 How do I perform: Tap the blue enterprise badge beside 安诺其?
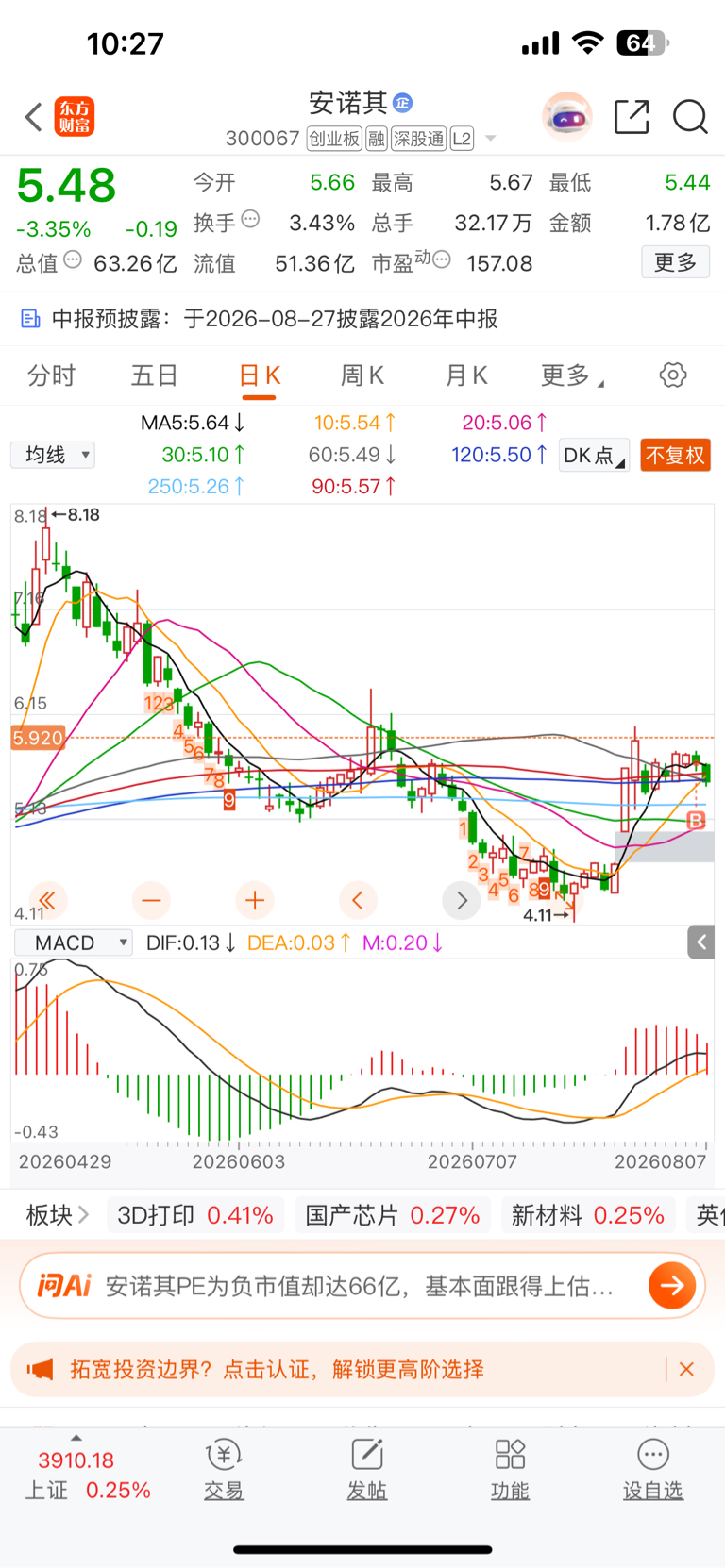(403, 103)
